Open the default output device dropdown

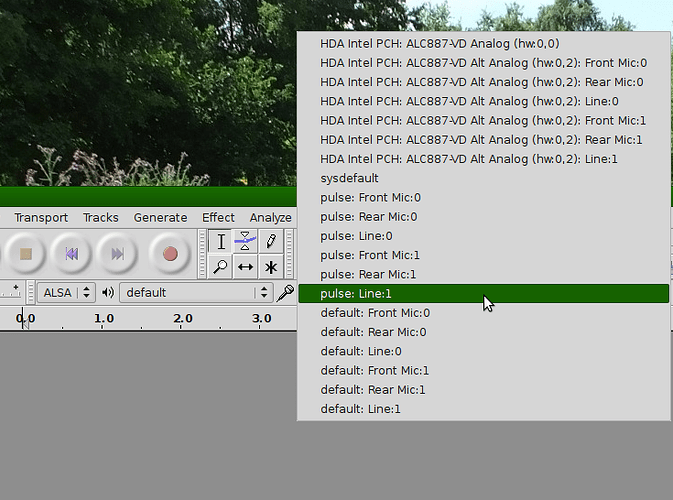click(x=196, y=293)
